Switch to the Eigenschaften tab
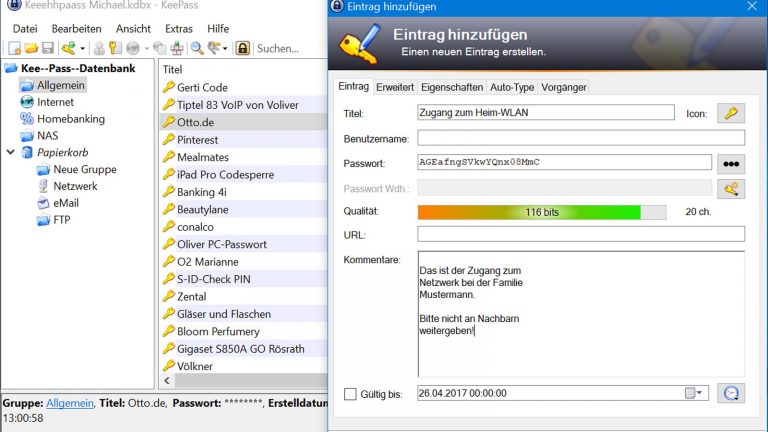The width and height of the screenshot is (768, 432). tap(452, 87)
